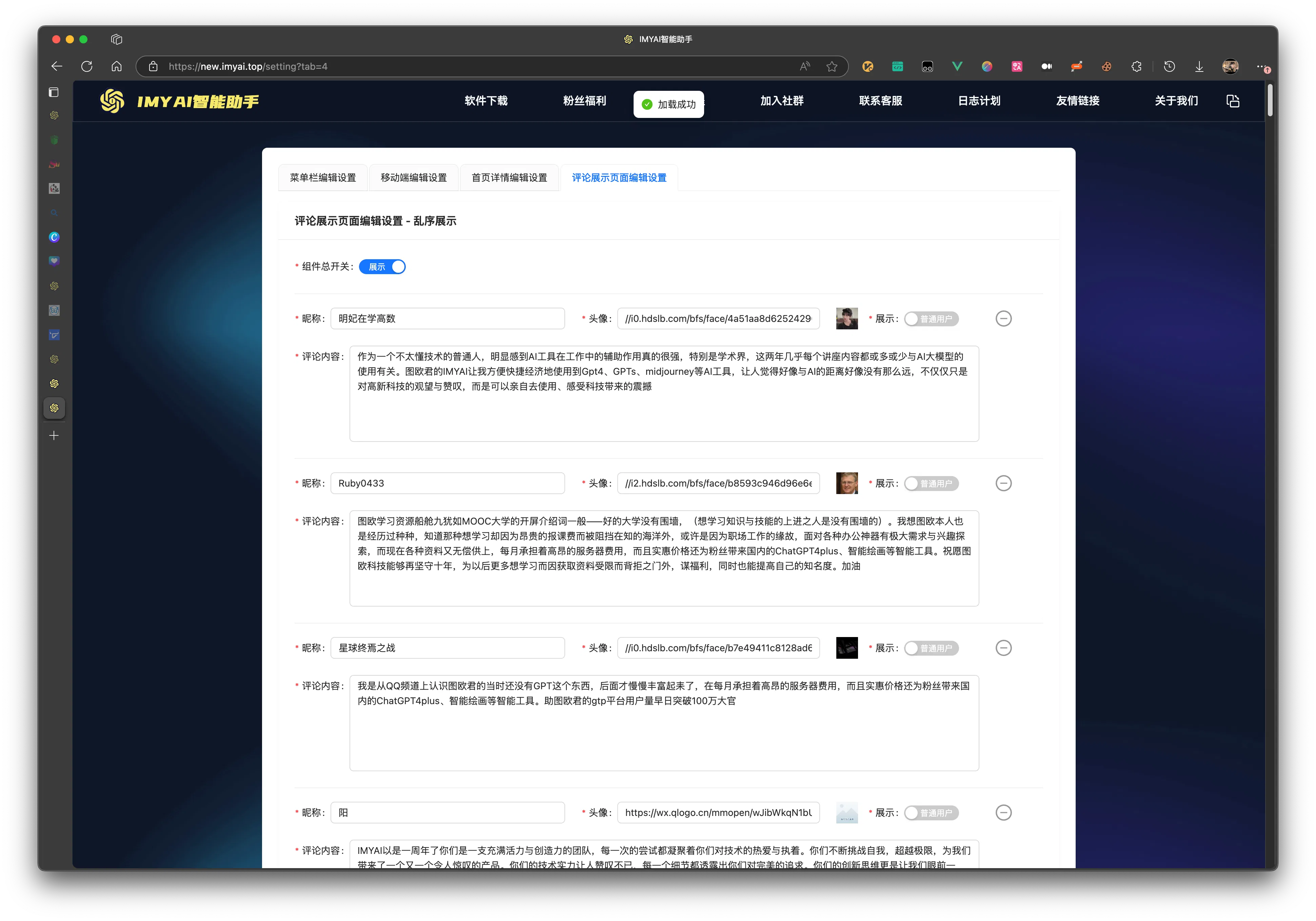Click the avatar thumbnail for 星球终焉之战
The width and height of the screenshot is (1316, 921).
846,648
